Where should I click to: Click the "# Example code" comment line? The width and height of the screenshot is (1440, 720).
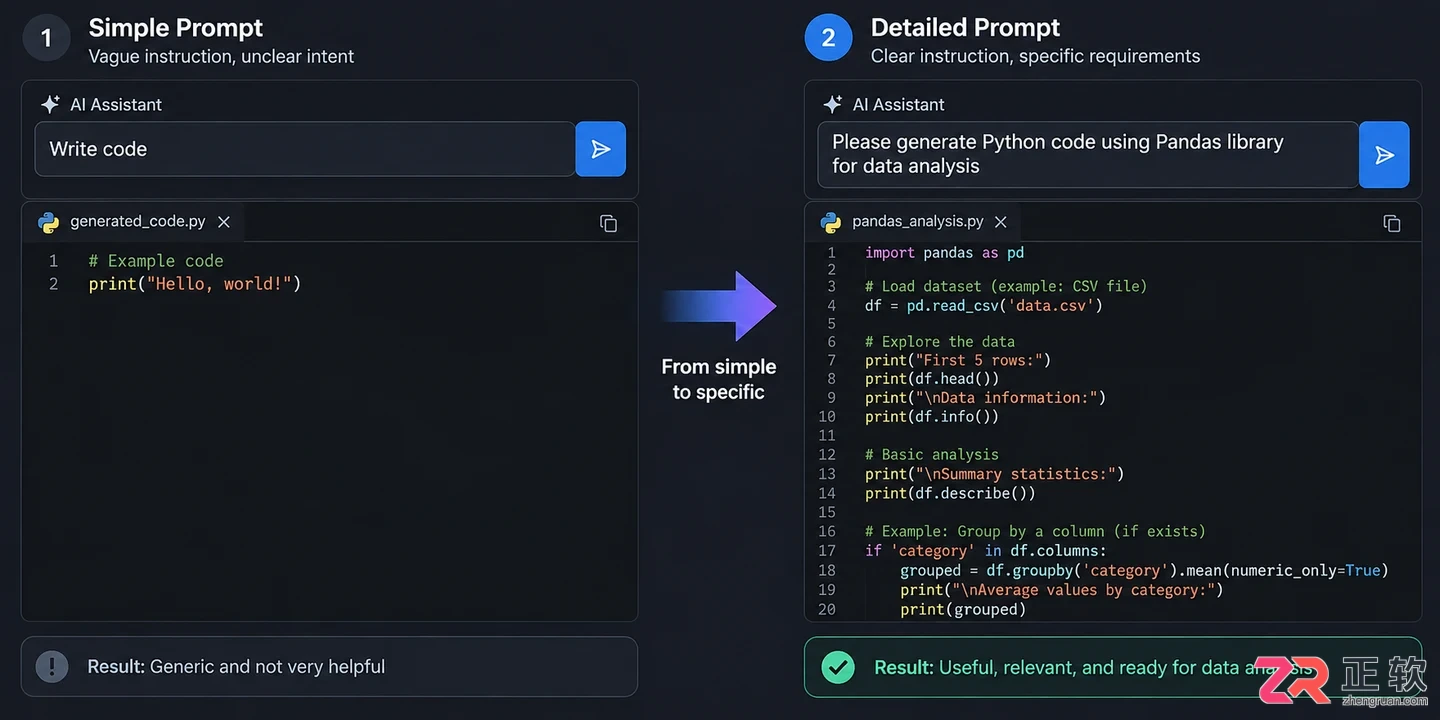[156, 261]
